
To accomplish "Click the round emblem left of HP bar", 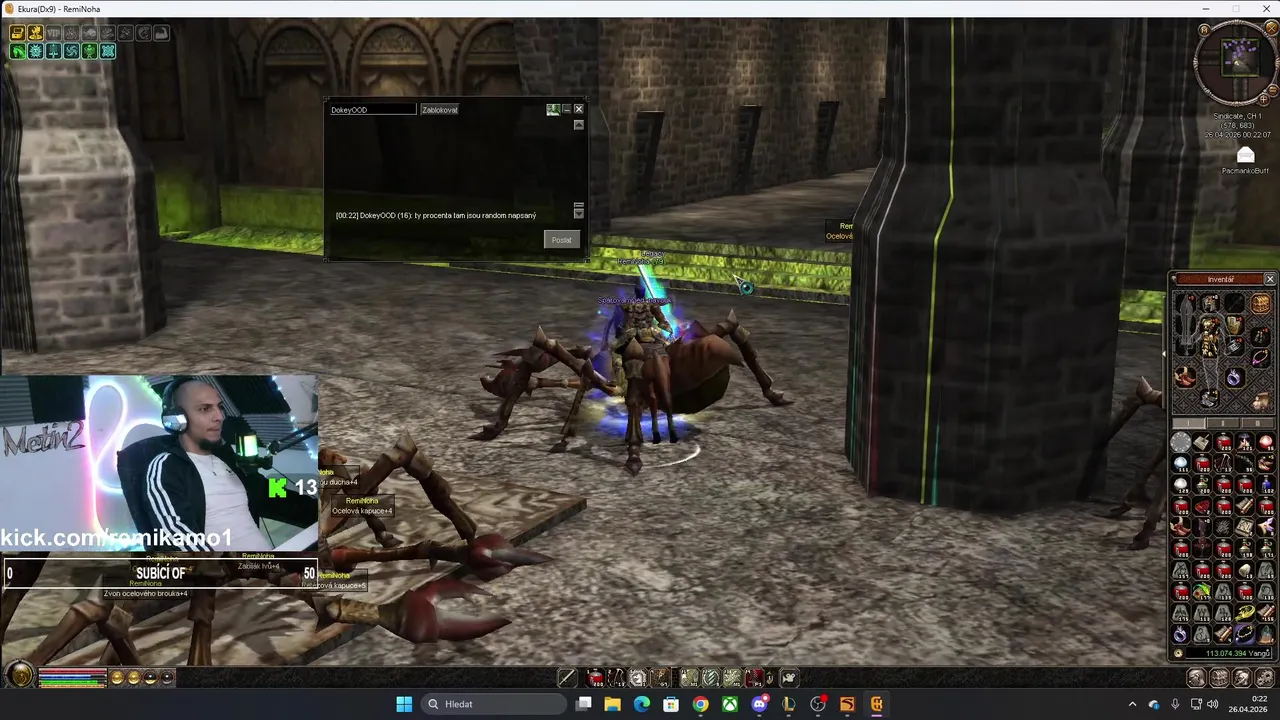I will [20, 677].
